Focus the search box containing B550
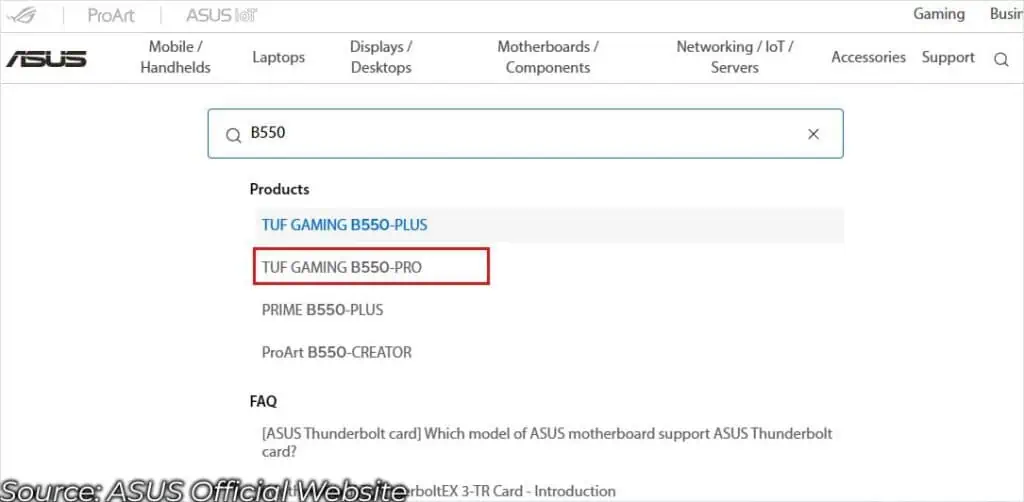 click(525, 134)
